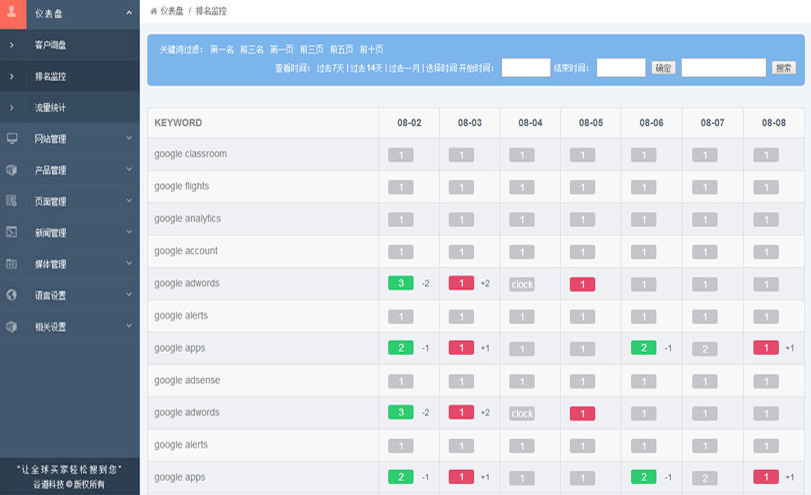Expand the 媒体管理 dropdown chevron
This screenshot has width=811, height=495.
pos(129,263)
